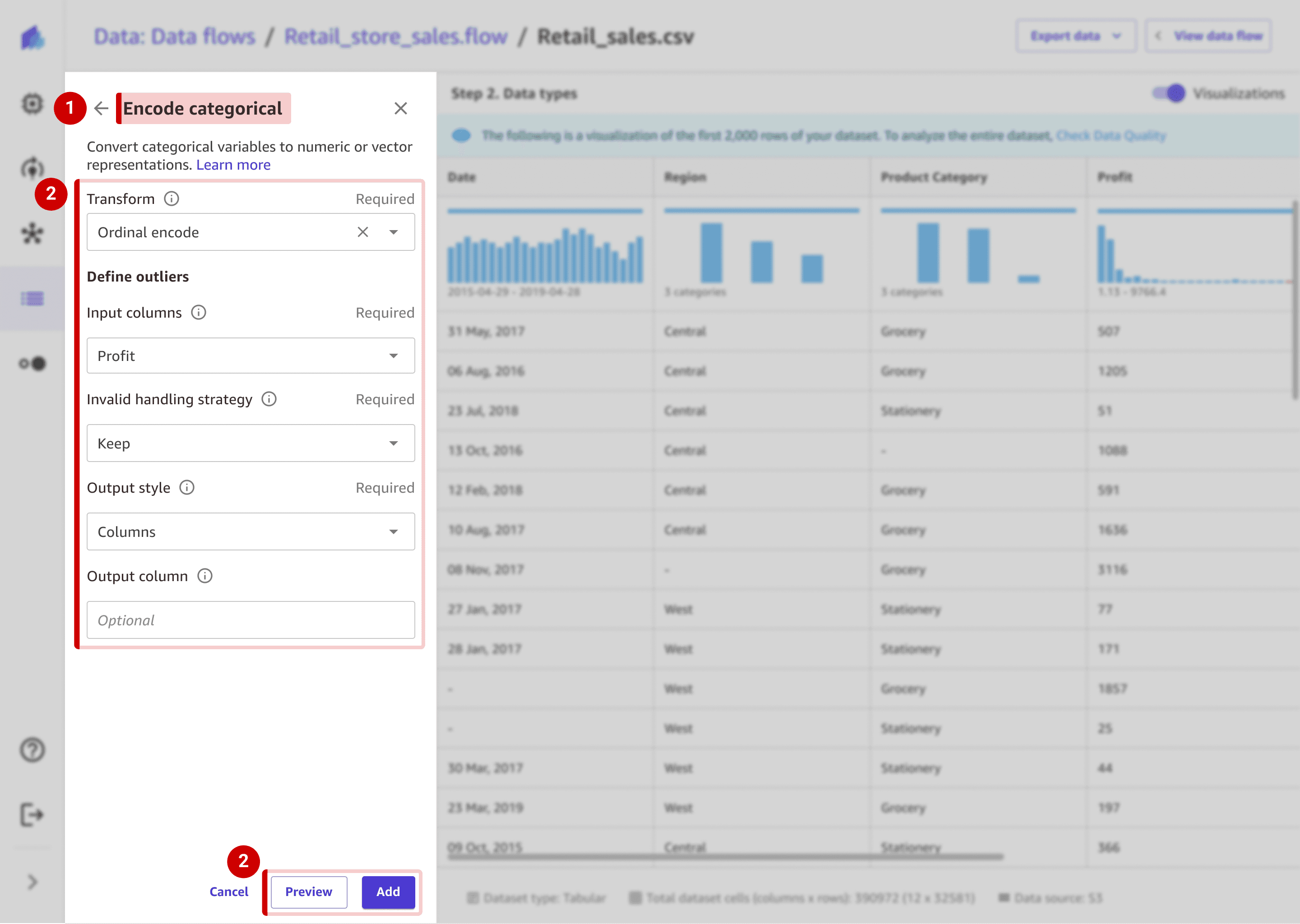Toggle the Visualizations switch
Viewport: 1300px width, 924px height.
click(1169, 93)
